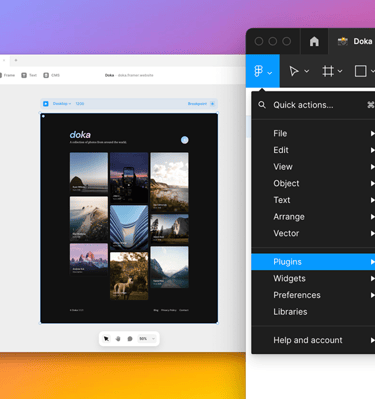Go to Figma home screen
Viewport: 375px width, 399px height.
(x=314, y=41)
